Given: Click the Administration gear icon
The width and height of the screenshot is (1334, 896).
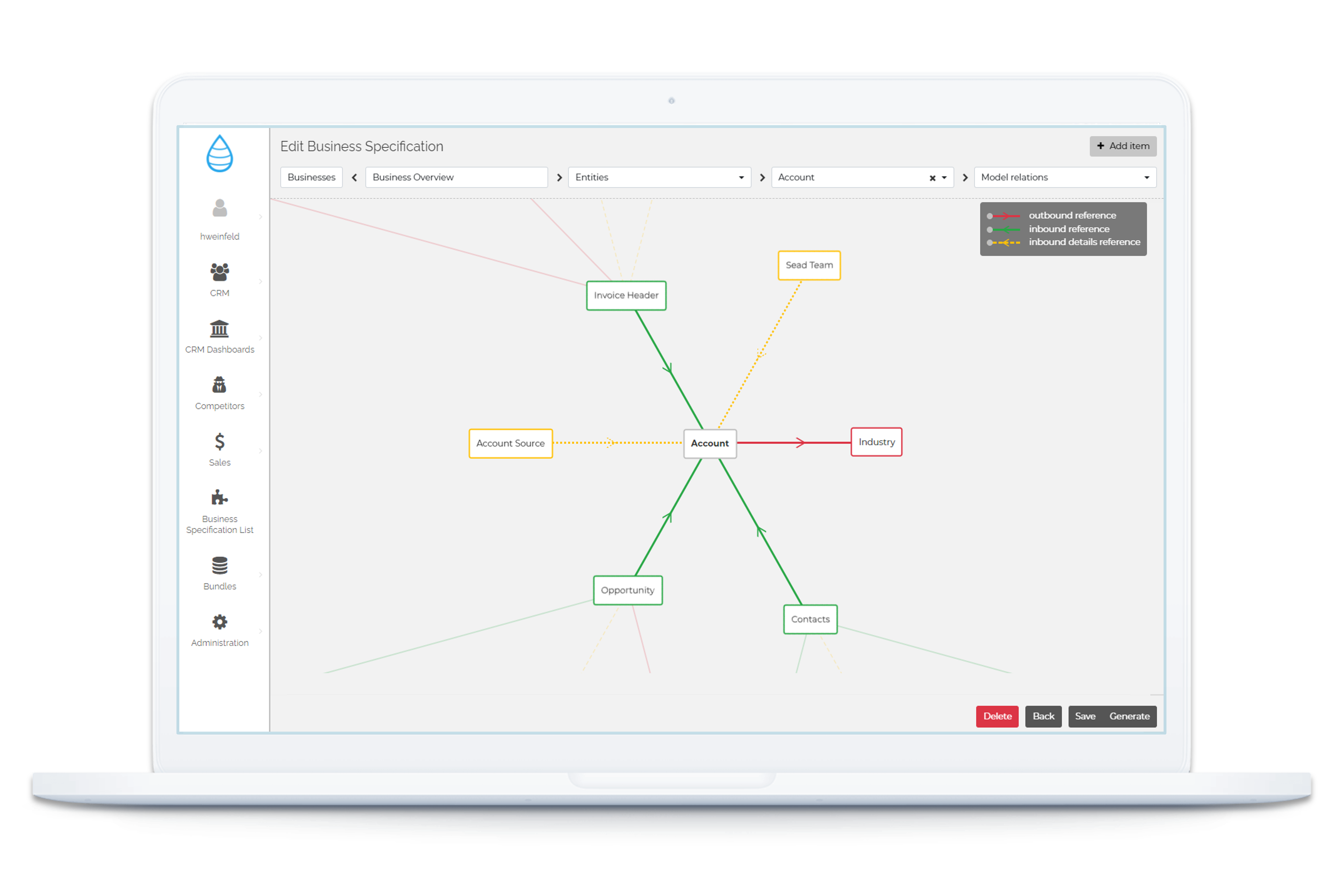Looking at the screenshot, I should pos(219,621).
